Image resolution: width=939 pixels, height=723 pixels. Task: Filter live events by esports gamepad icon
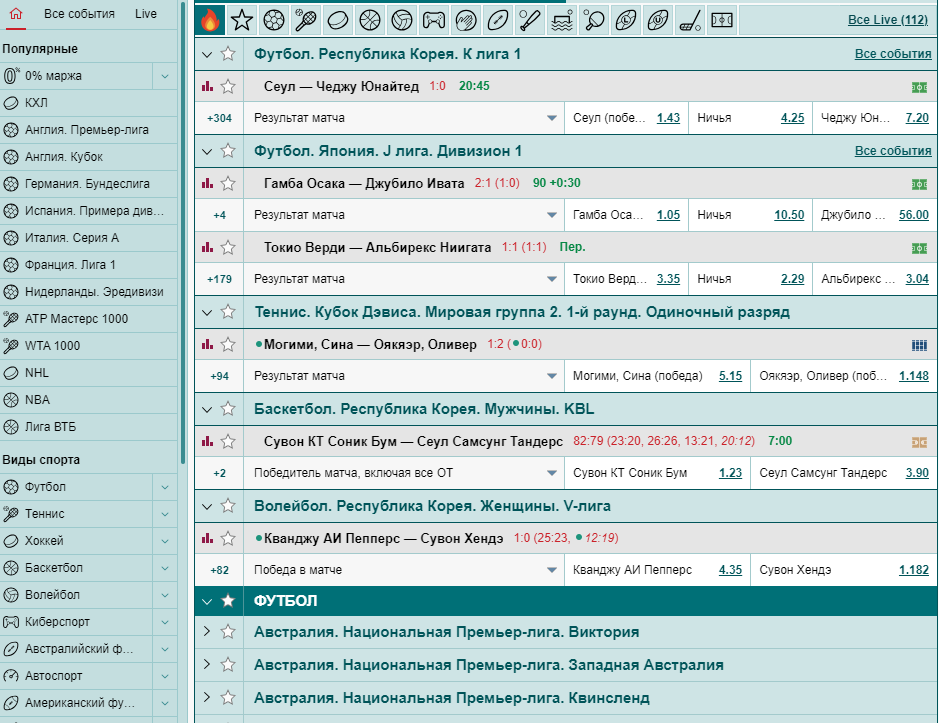pos(434,20)
